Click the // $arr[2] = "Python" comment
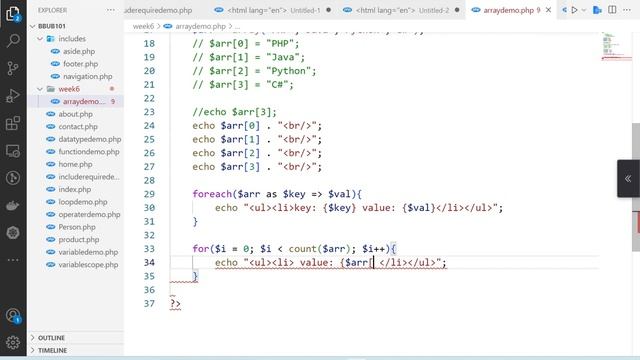Screen dimensions: 640x360 click(254, 71)
